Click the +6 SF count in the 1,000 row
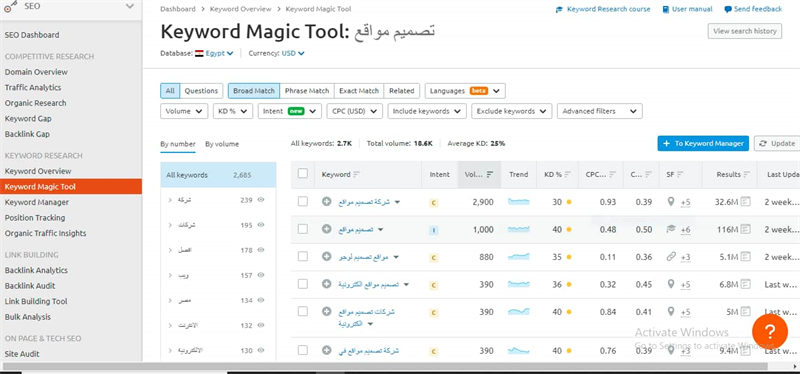The image size is (800, 374). (x=686, y=230)
